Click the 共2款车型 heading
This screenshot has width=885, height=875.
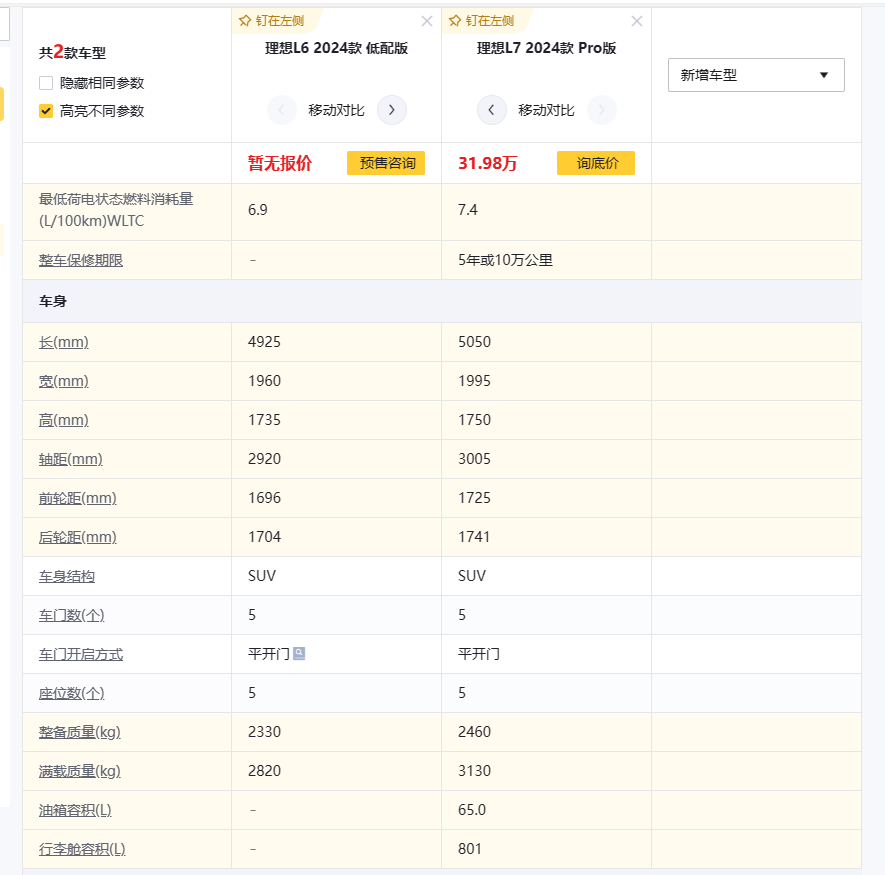point(72,52)
